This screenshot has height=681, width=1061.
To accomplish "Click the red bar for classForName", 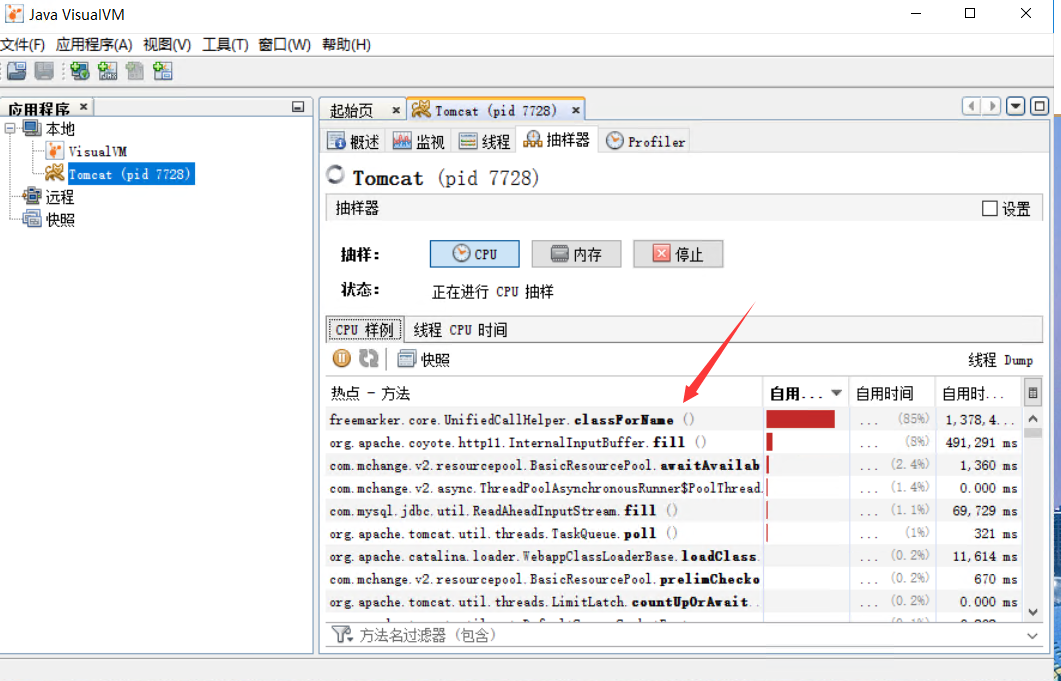I will (x=800, y=419).
